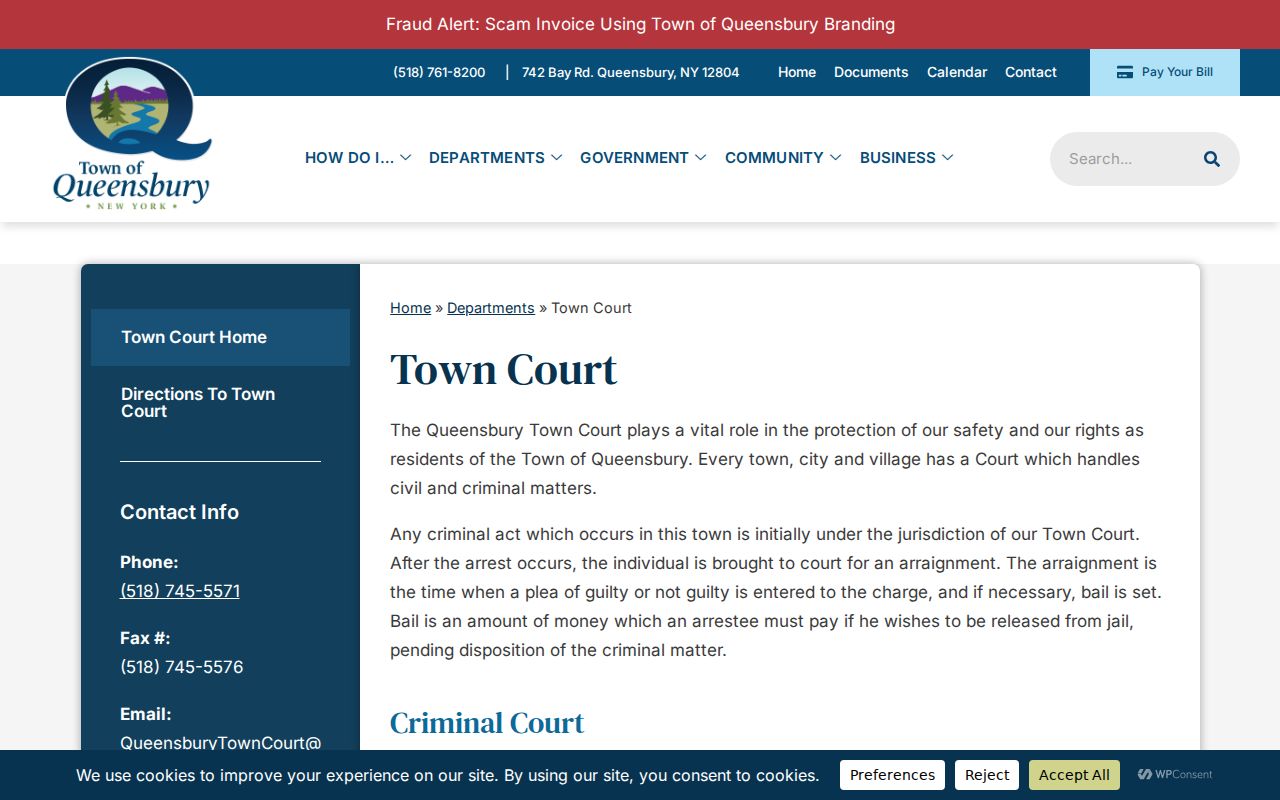Click the Town Court page heading

click(x=503, y=369)
